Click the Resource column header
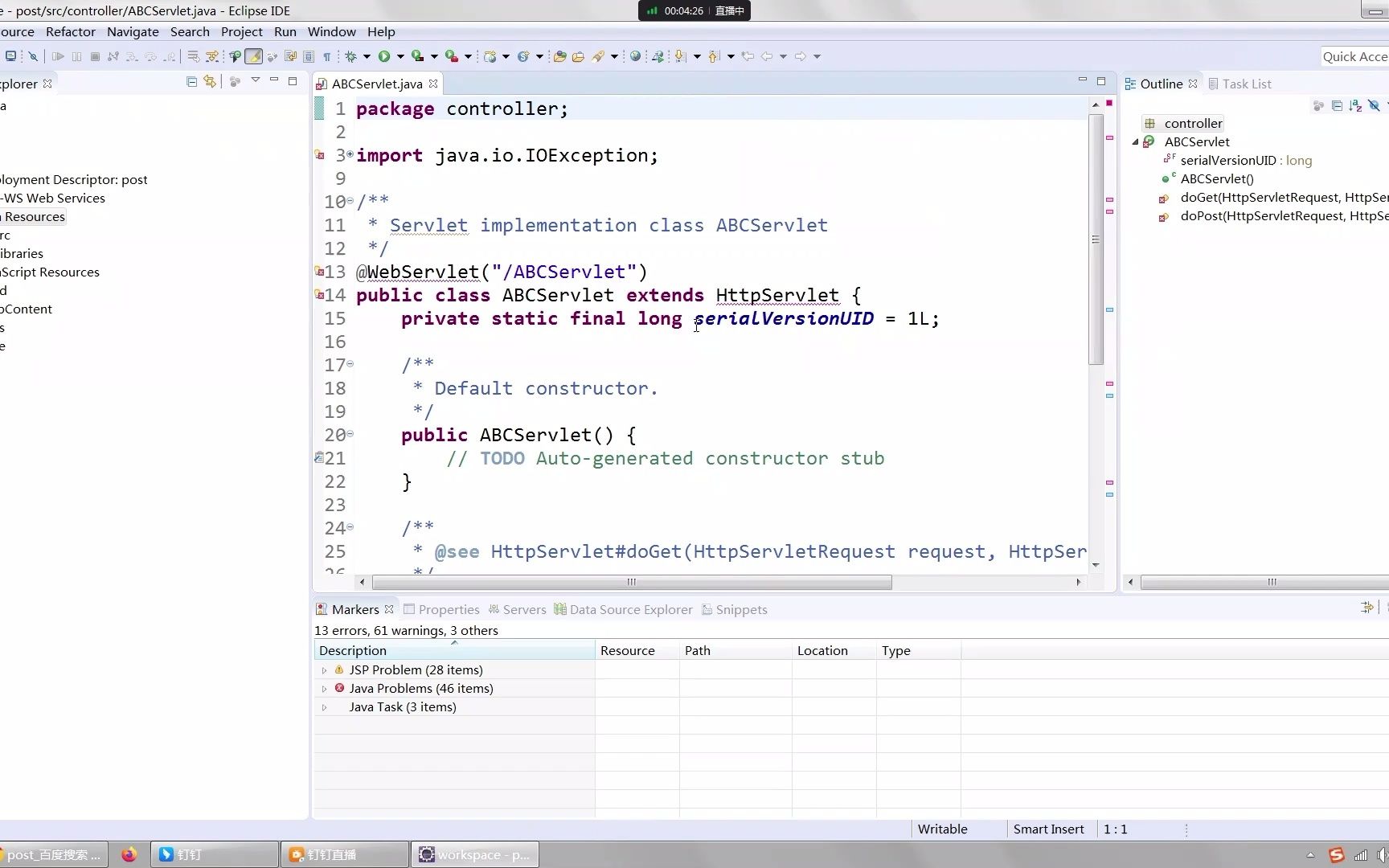The image size is (1389, 868). pos(637,650)
